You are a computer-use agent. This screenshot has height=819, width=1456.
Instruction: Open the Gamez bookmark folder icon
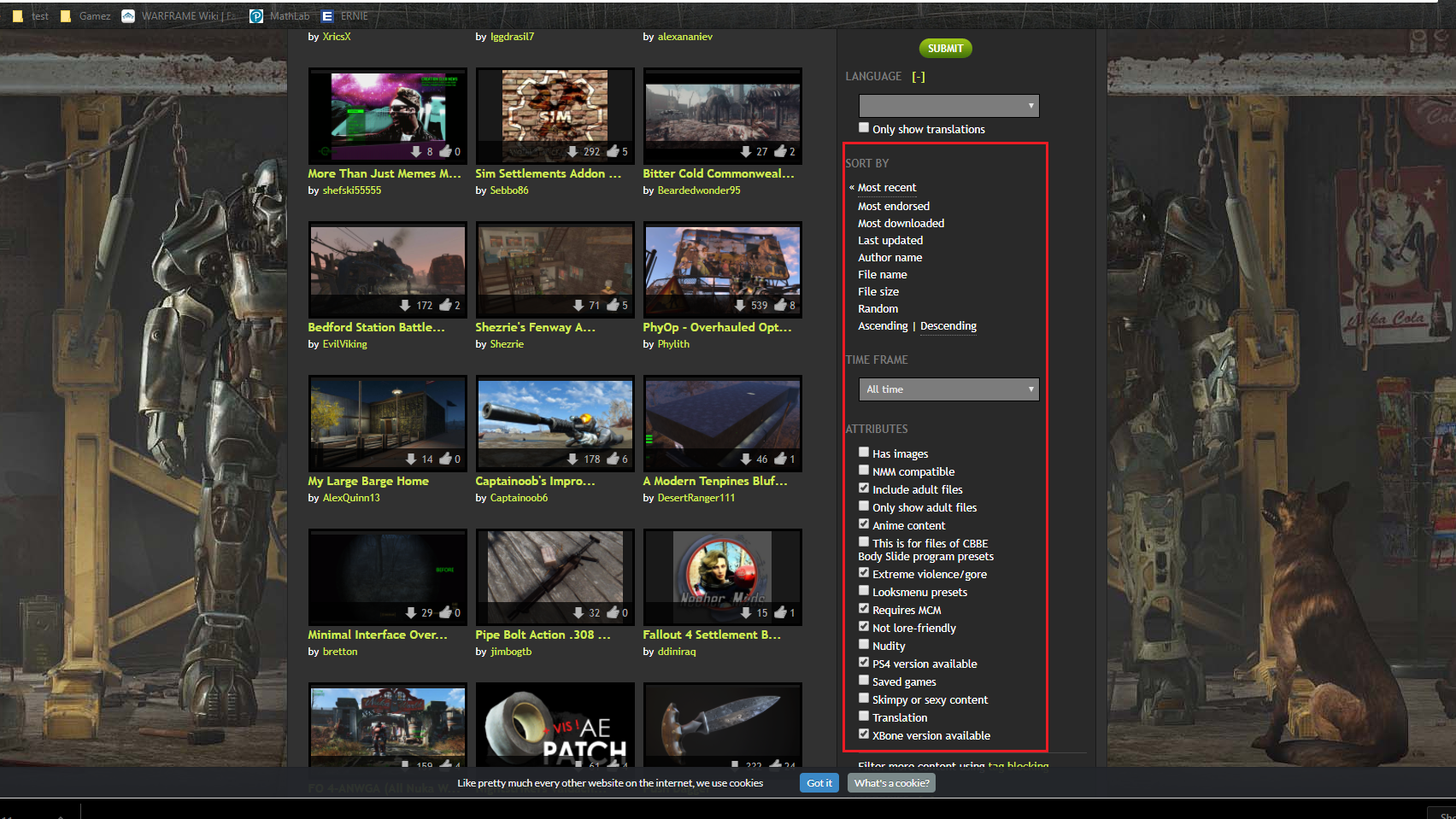tap(66, 16)
